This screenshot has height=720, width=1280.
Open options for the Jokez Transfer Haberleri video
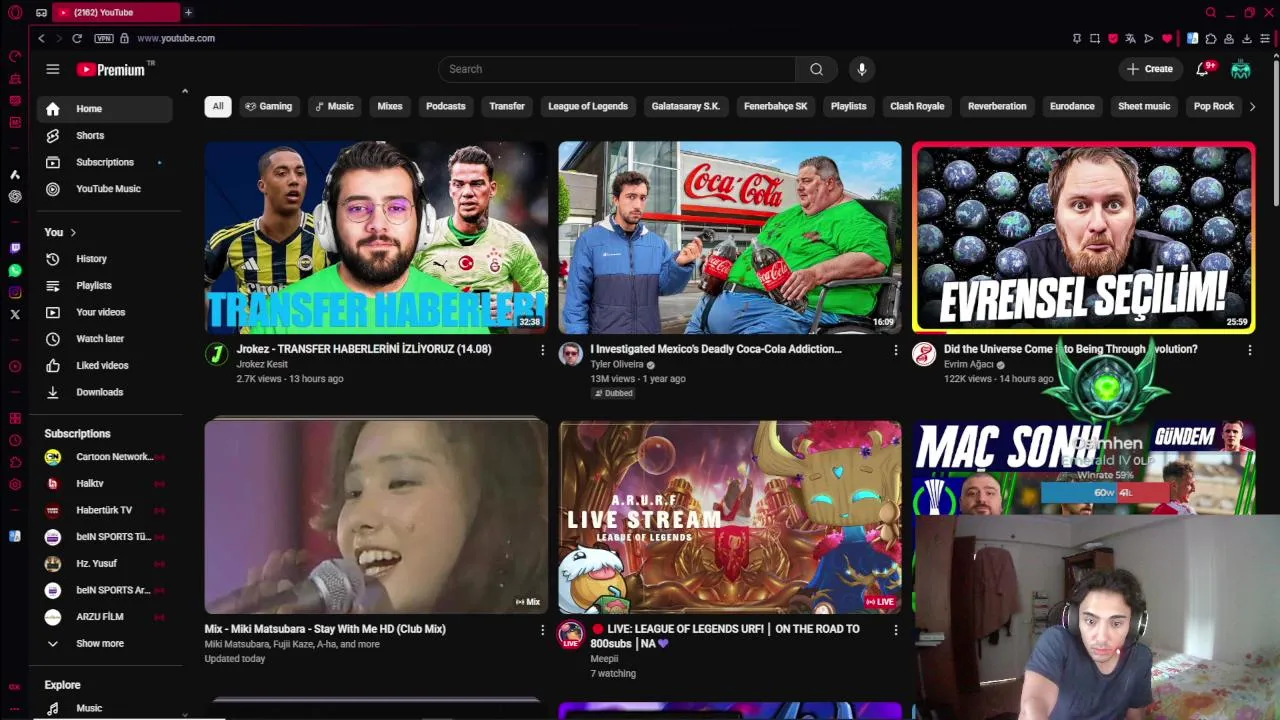(542, 350)
